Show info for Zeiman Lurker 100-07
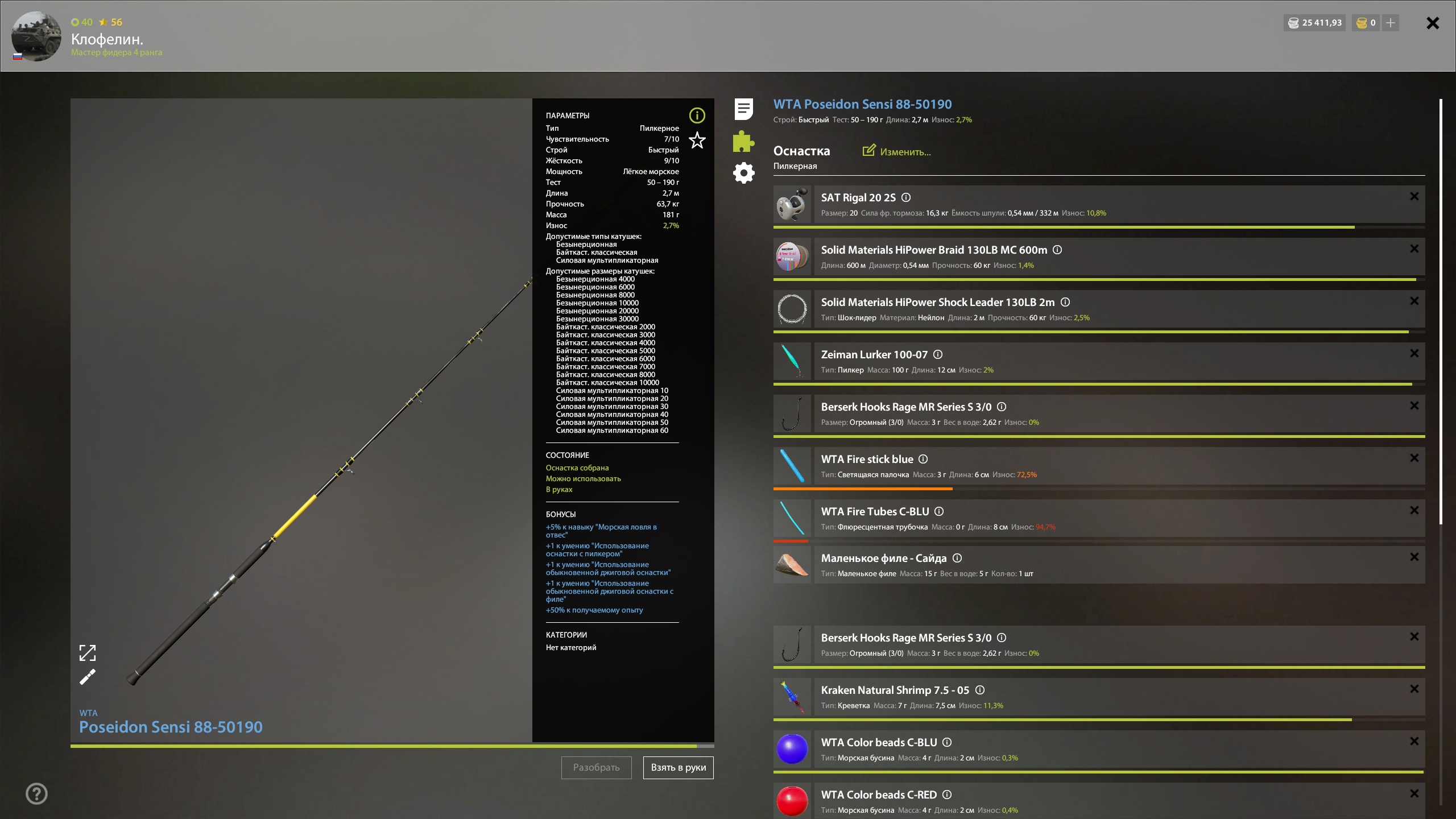This screenshot has width=1456, height=819. point(938,354)
